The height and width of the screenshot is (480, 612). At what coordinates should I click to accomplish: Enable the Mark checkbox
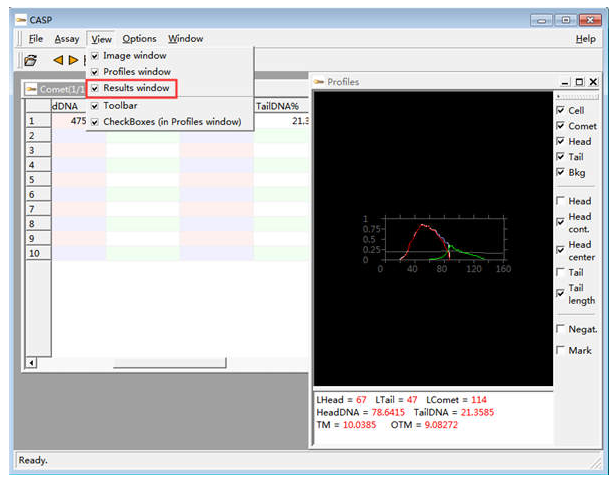coord(560,350)
